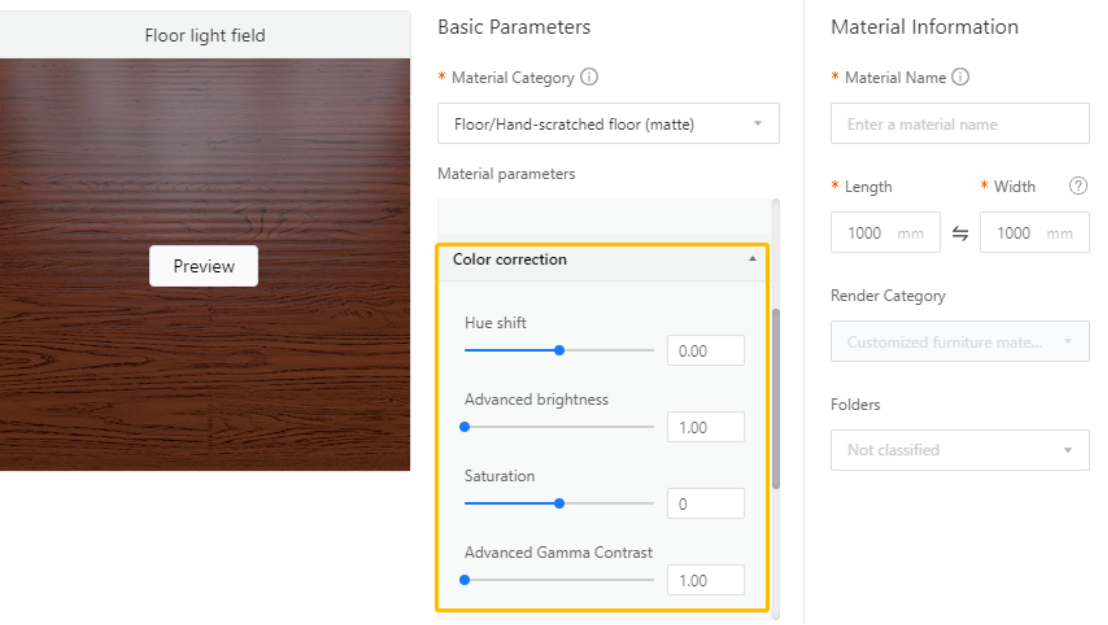Open the Material Category dropdown
Image resolution: width=1108 pixels, height=625 pixels.
tap(608, 124)
